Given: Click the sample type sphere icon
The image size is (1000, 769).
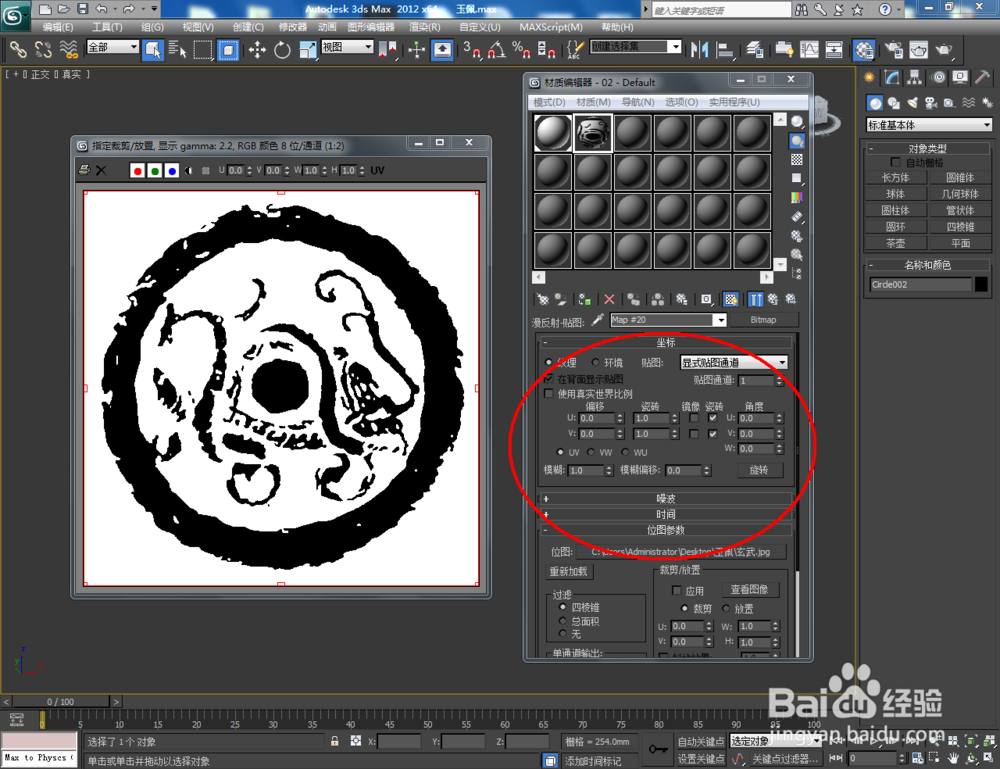Looking at the screenshot, I should pos(797,122).
